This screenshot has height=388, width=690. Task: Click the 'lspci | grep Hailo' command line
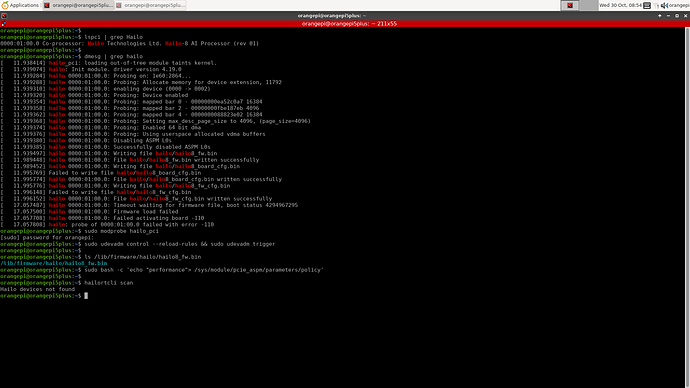click(114, 37)
